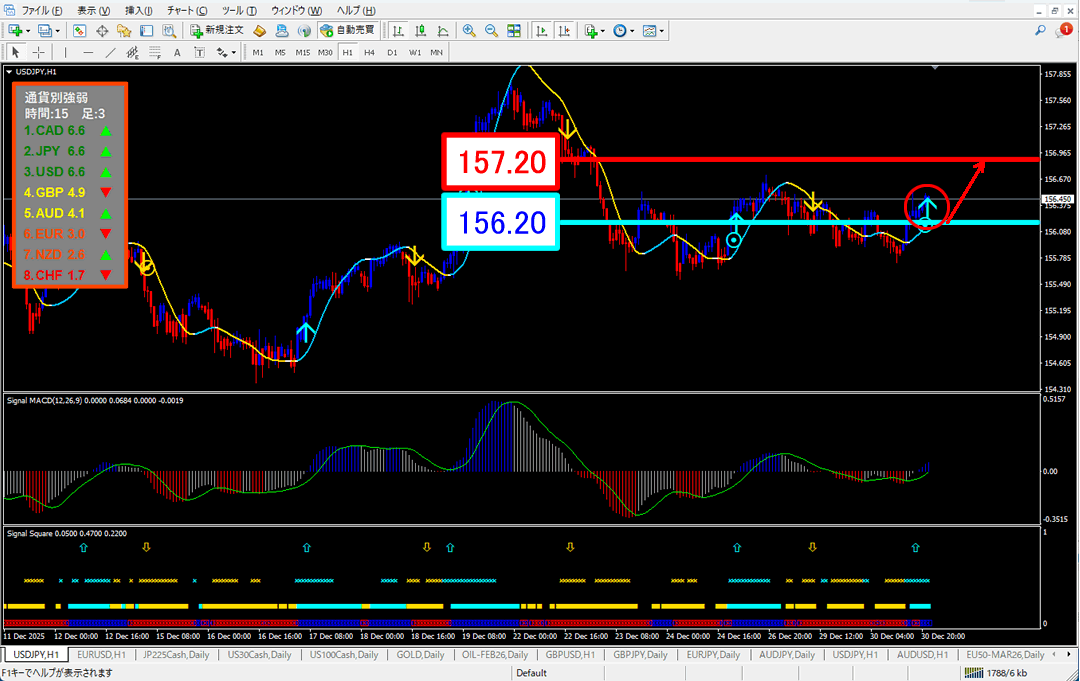Toggle the 自動売買 auto-trading button

click(x=350, y=31)
